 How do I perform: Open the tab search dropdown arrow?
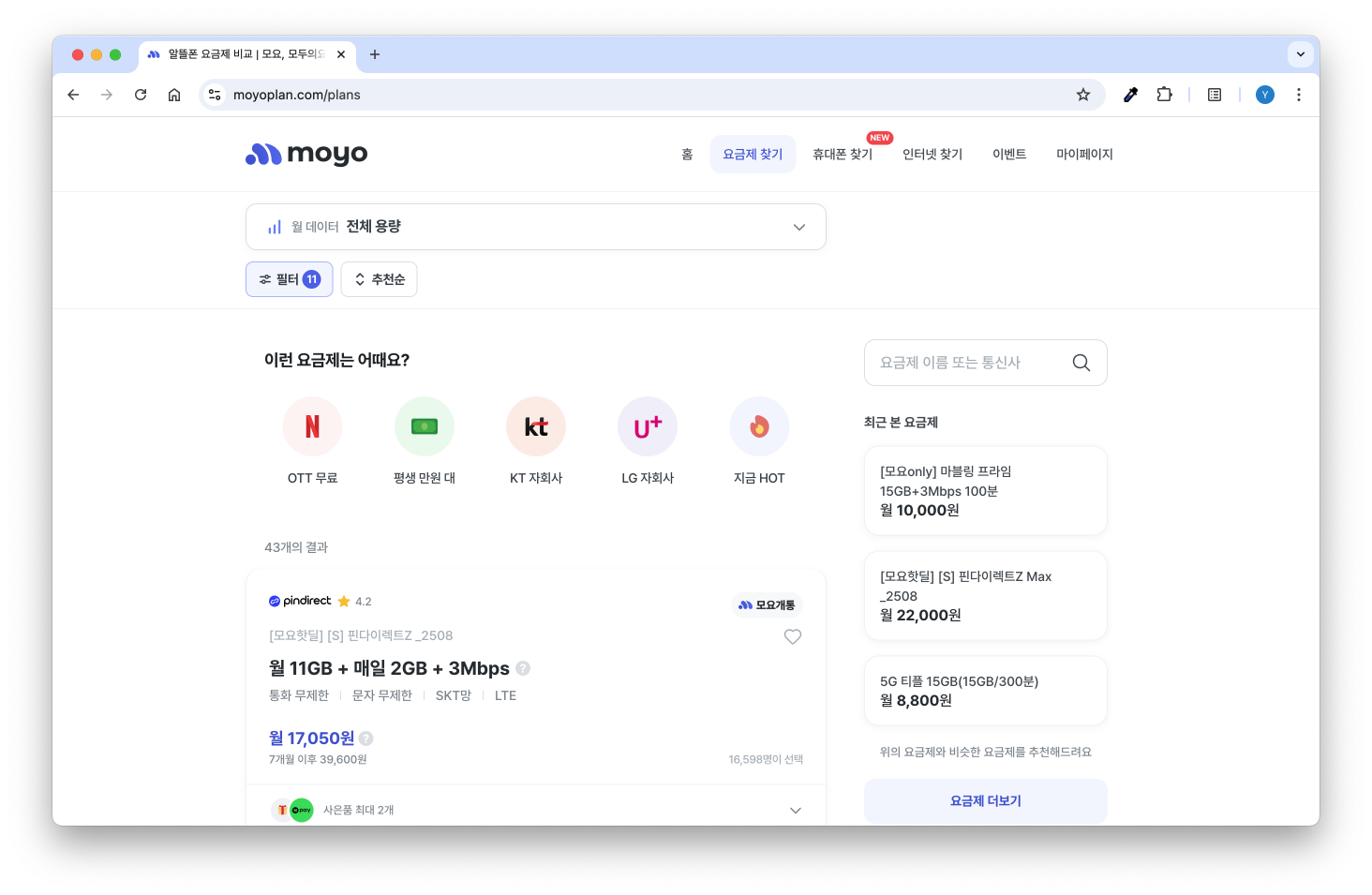1301,54
